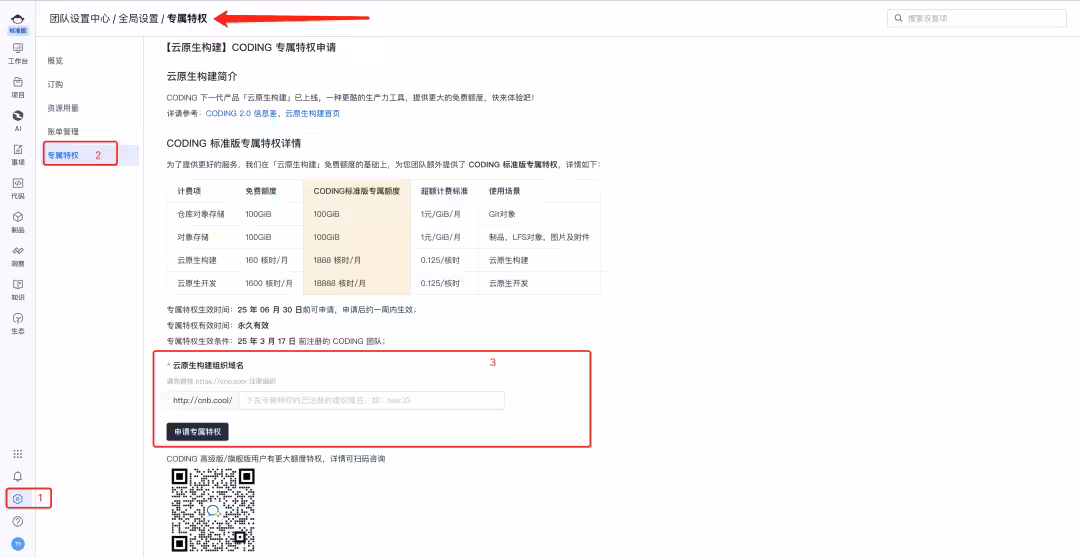Click 云原生构建 in the 计费项 column
The height and width of the screenshot is (558, 1080).
(197, 260)
